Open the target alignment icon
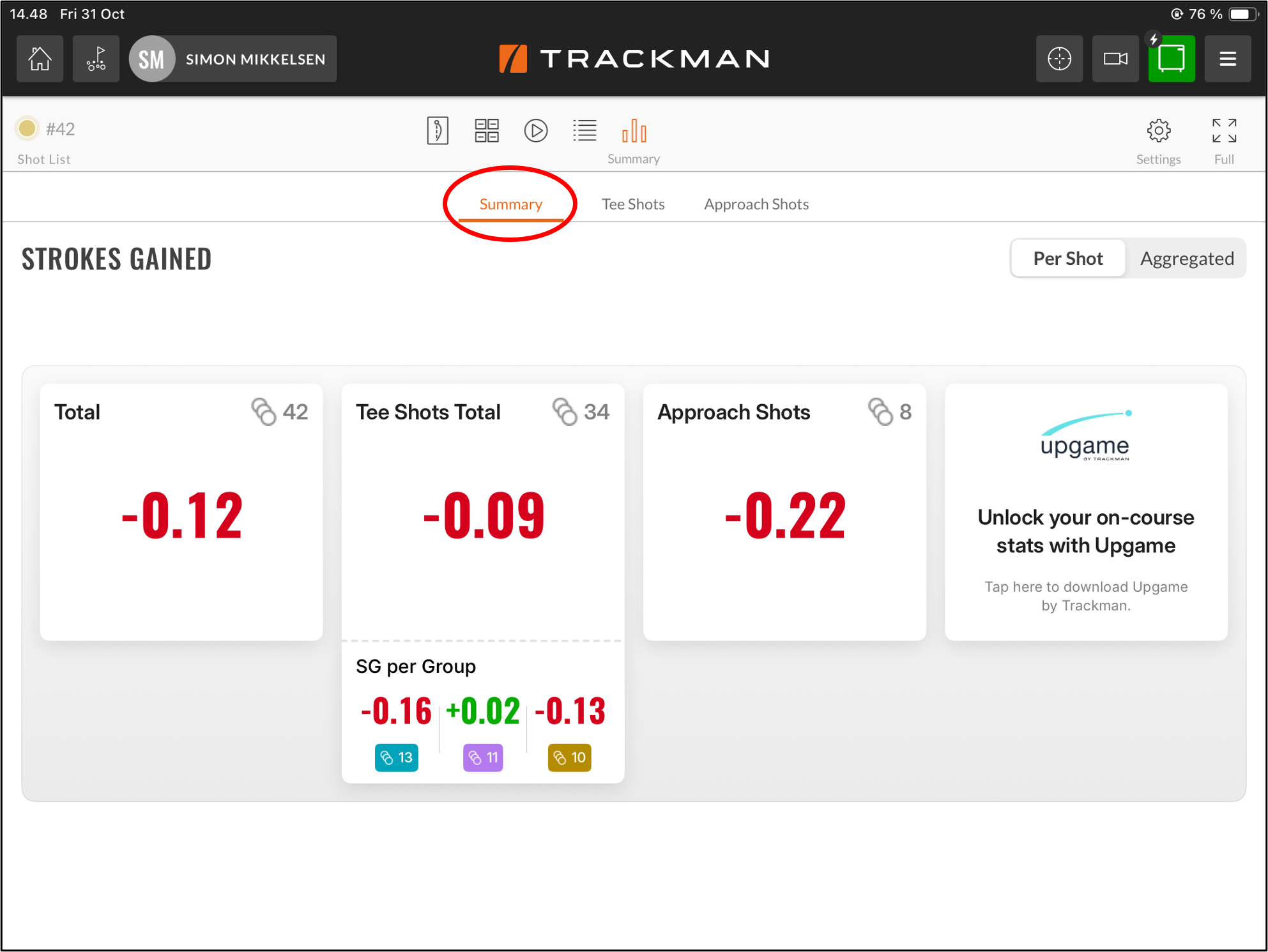Screen dimensions: 1268x952 click(x=1060, y=59)
